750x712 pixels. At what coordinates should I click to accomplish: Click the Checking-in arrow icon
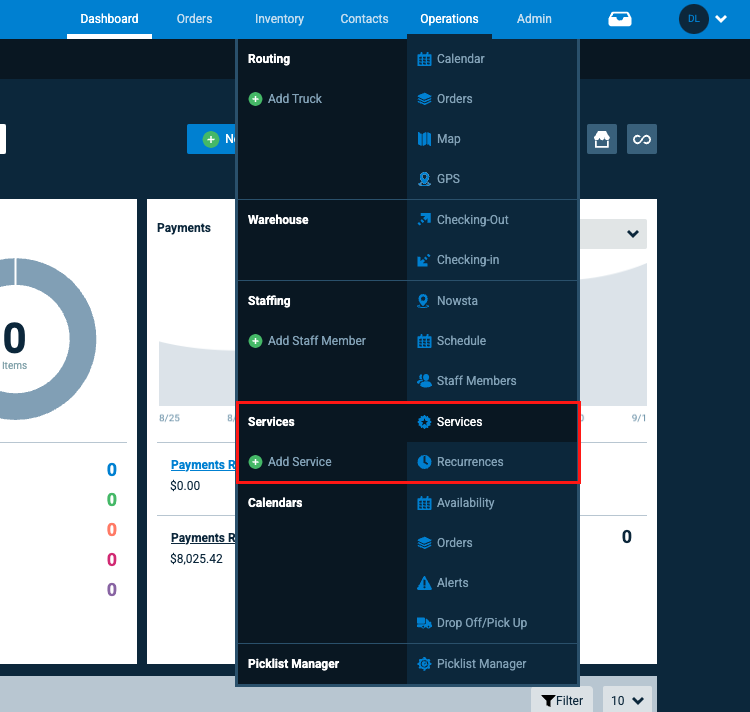[424, 260]
